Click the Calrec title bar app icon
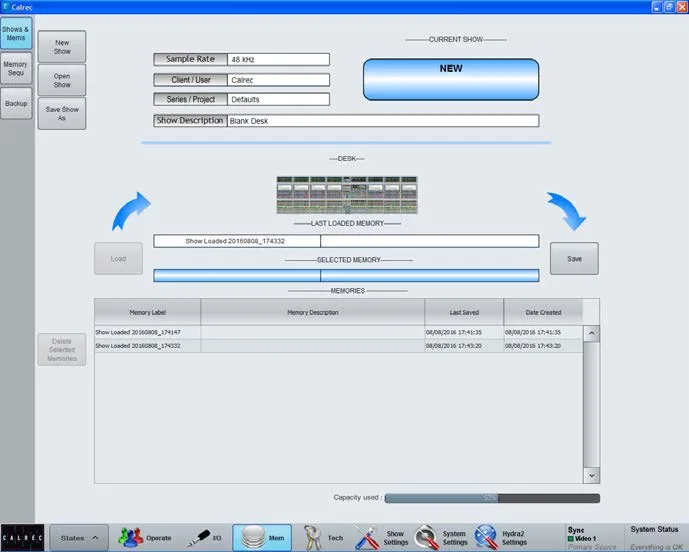This screenshot has height=552, width=689. point(6,7)
